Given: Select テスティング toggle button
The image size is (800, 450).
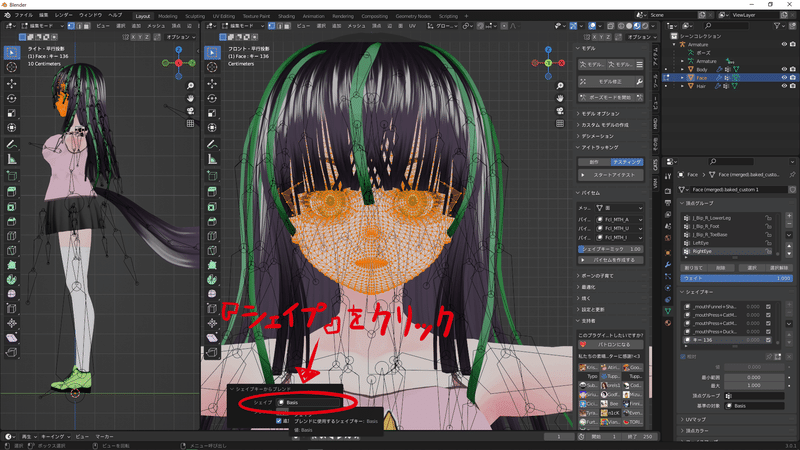Looking at the screenshot, I should [x=627, y=162].
